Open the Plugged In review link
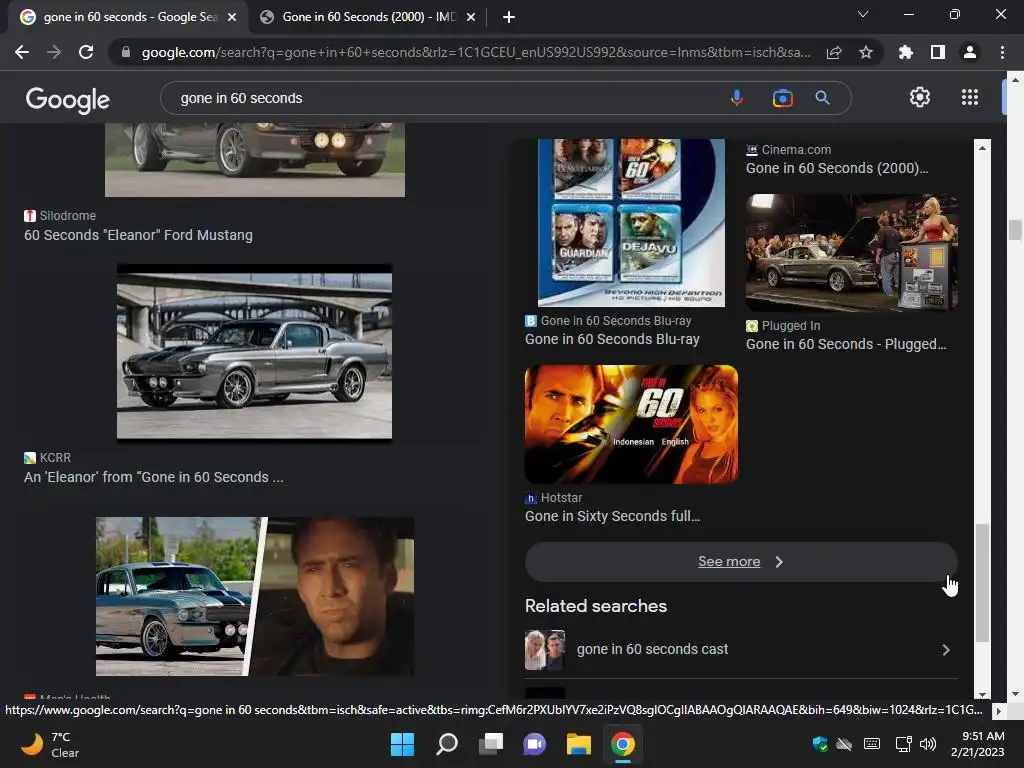Viewport: 1024px width, 768px height. [846, 344]
